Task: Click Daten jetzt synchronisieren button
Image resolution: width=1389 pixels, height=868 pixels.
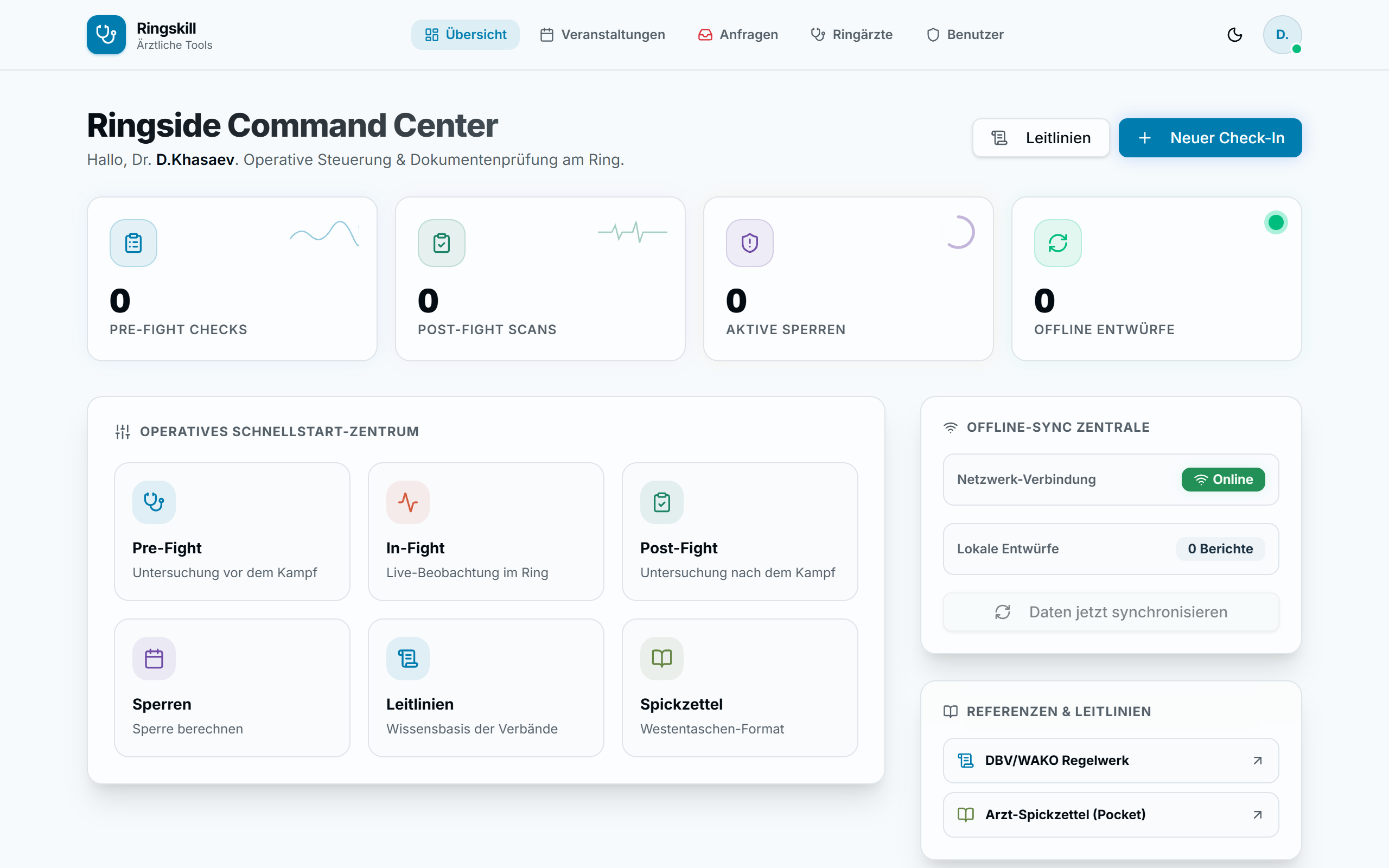Action: tap(1111, 612)
